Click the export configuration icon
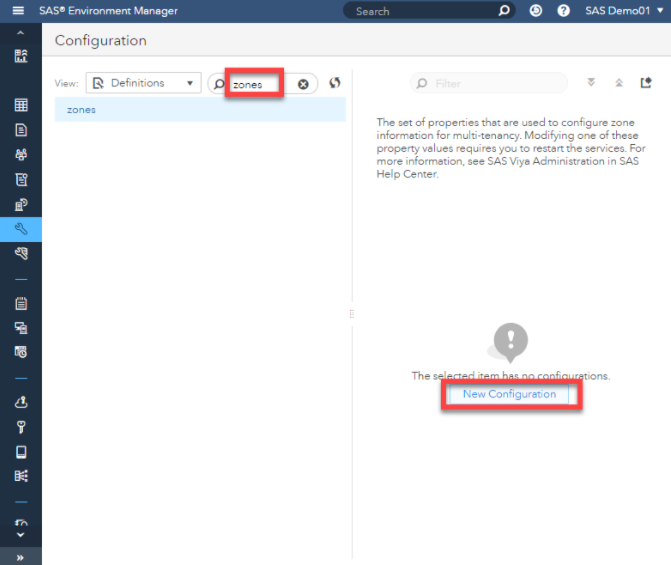This screenshot has width=671, height=565. [x=646, y=82]
